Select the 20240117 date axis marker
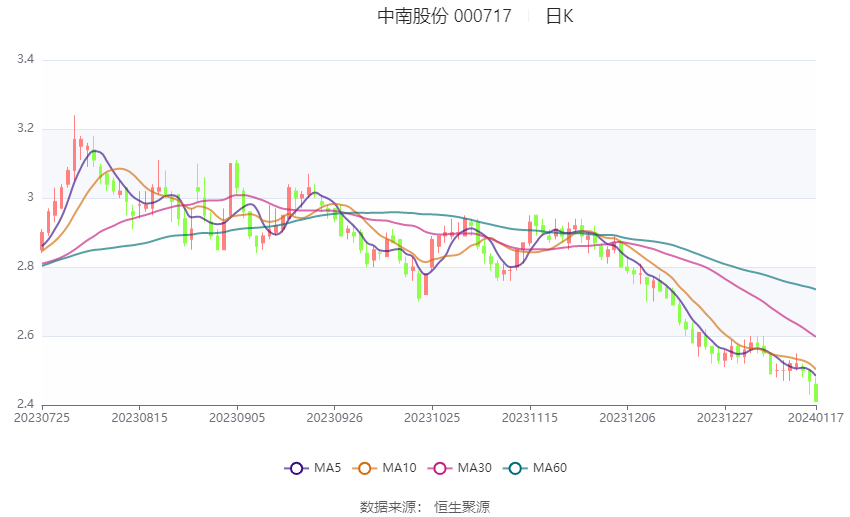 [x=816, y=418]
